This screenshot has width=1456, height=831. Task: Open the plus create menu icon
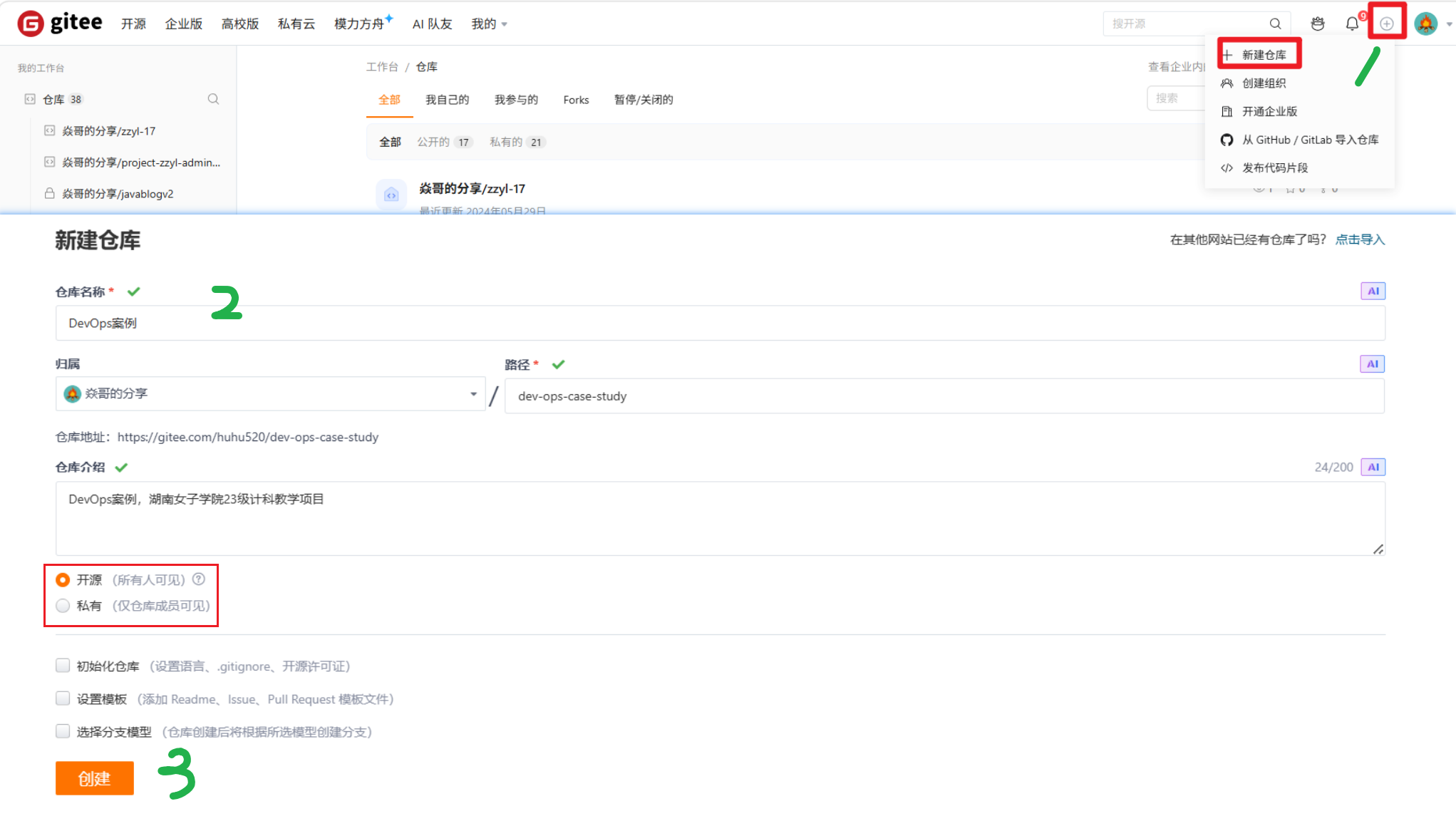point(1386,24)
